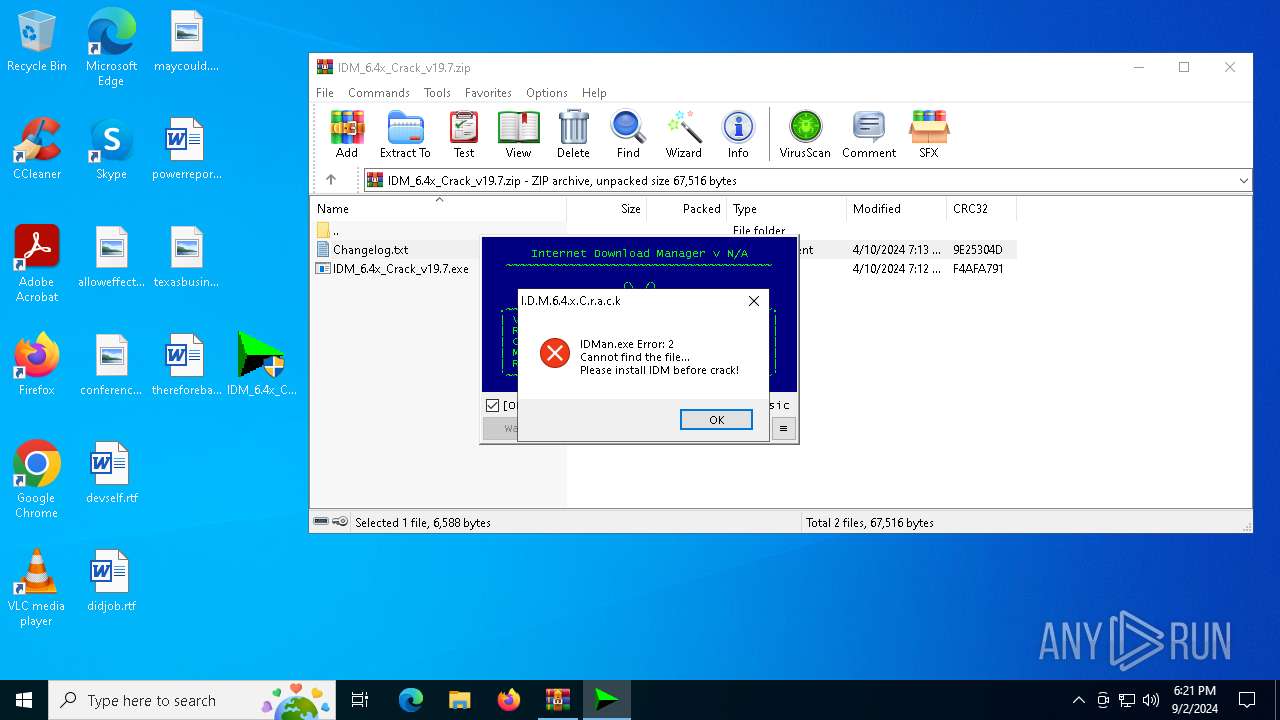Select the powerrepor... Word document icon
The width and height of the screenshot is (1280, 720).
186,149
